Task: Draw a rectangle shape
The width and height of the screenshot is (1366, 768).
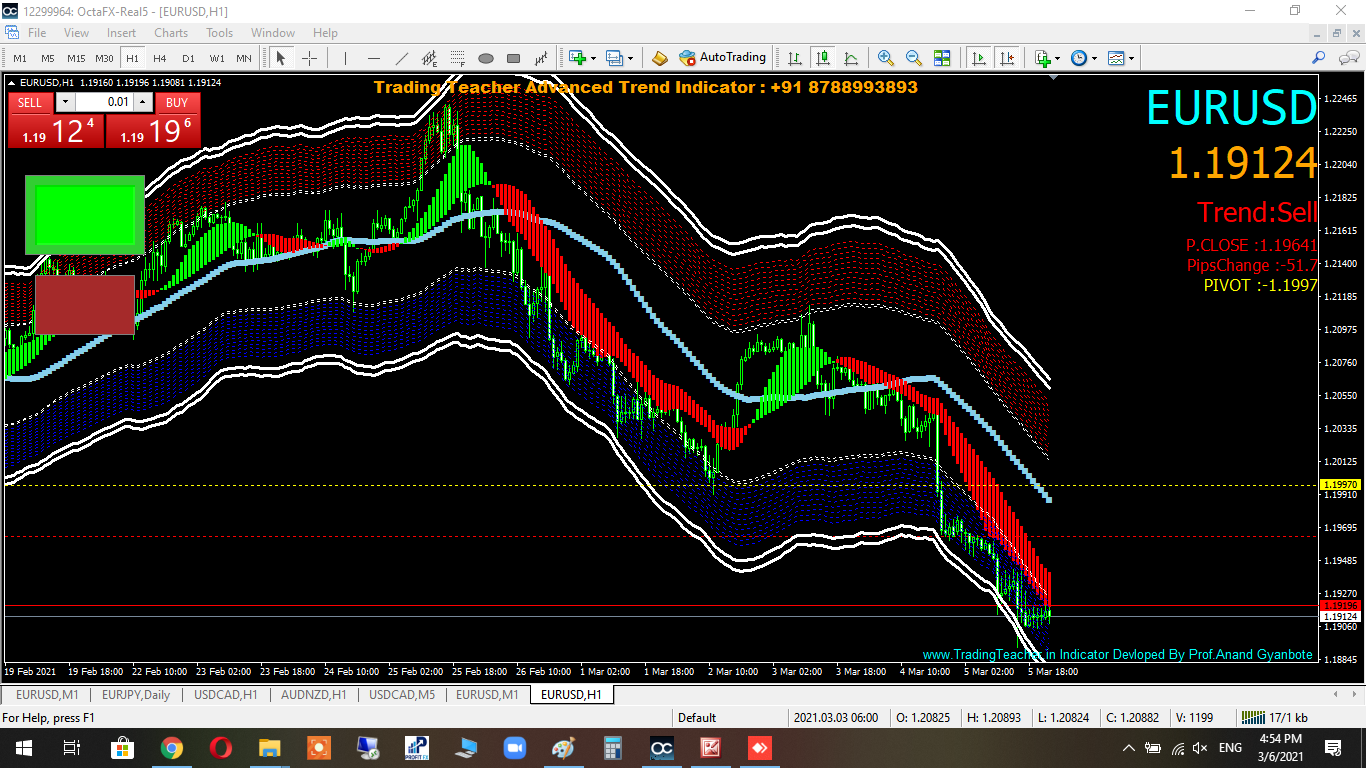Action: click(514, 58)
